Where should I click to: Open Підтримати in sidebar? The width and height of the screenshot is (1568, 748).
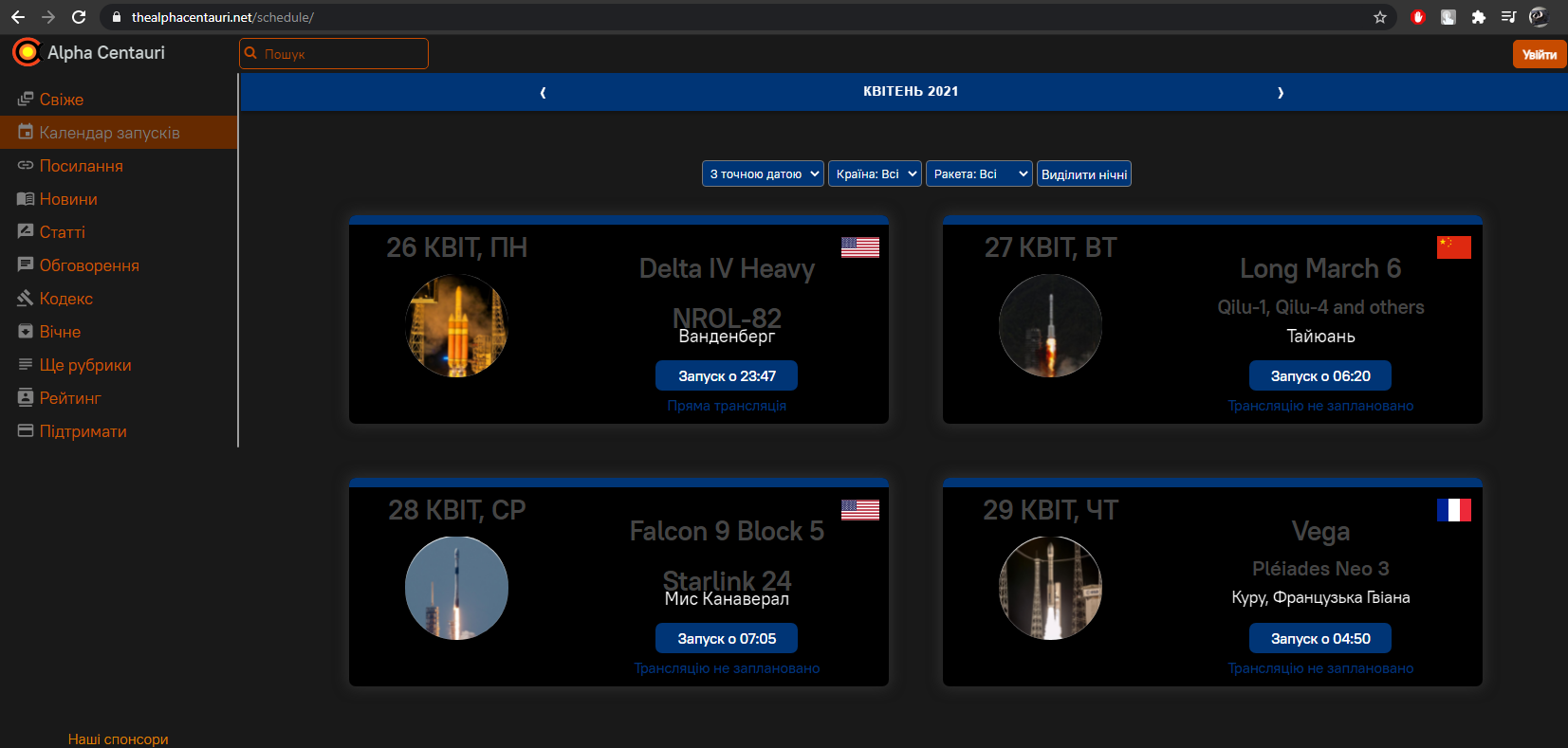click(x=83, y=431)
